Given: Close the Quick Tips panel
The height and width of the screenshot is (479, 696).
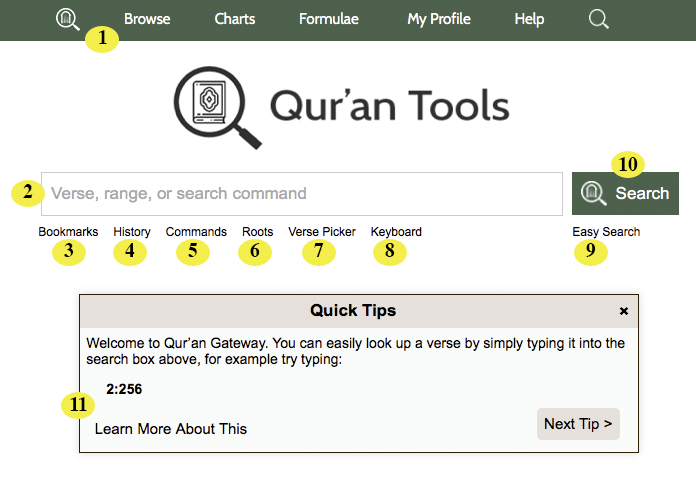Looking at the screenshot, I should [624, 311].
